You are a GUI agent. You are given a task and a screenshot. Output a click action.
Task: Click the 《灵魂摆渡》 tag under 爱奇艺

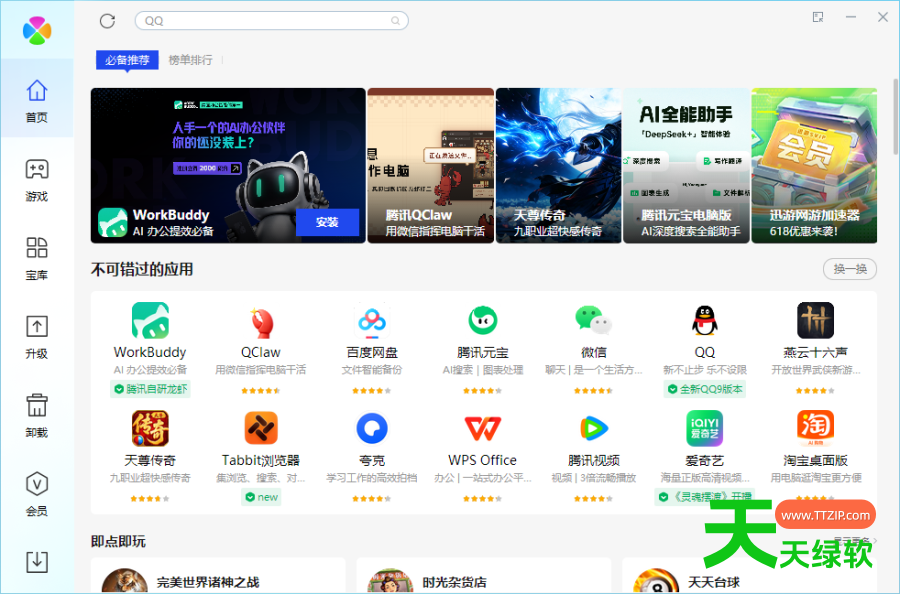coord(705,496)
